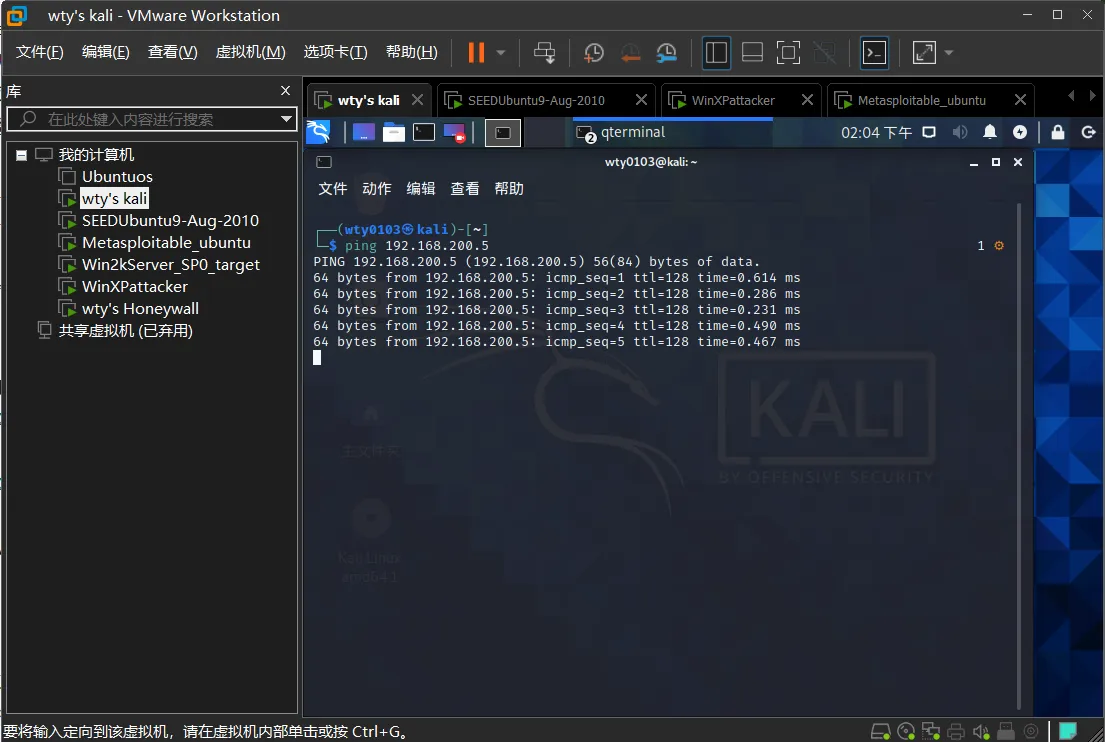This screenshot has width=1105, height=742.
Task: Select Win2kServer_SP0_target in the library
Action: point(171,265)
